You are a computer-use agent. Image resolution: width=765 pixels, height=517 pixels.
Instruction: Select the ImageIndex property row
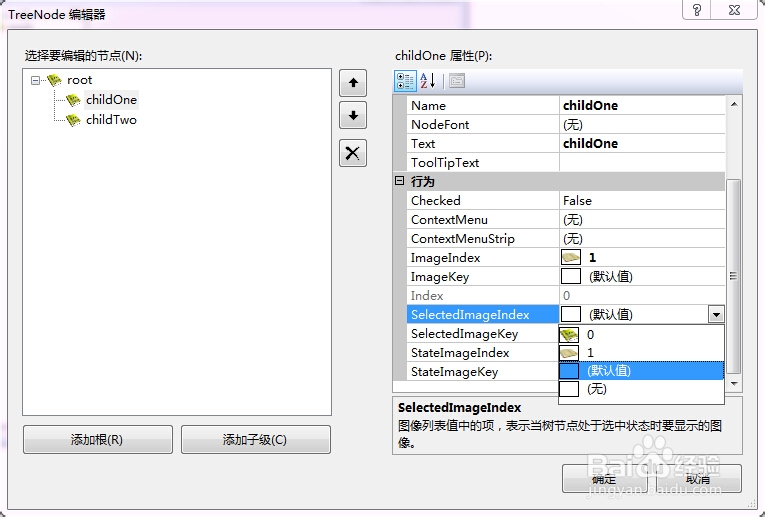tap(566, 258)
